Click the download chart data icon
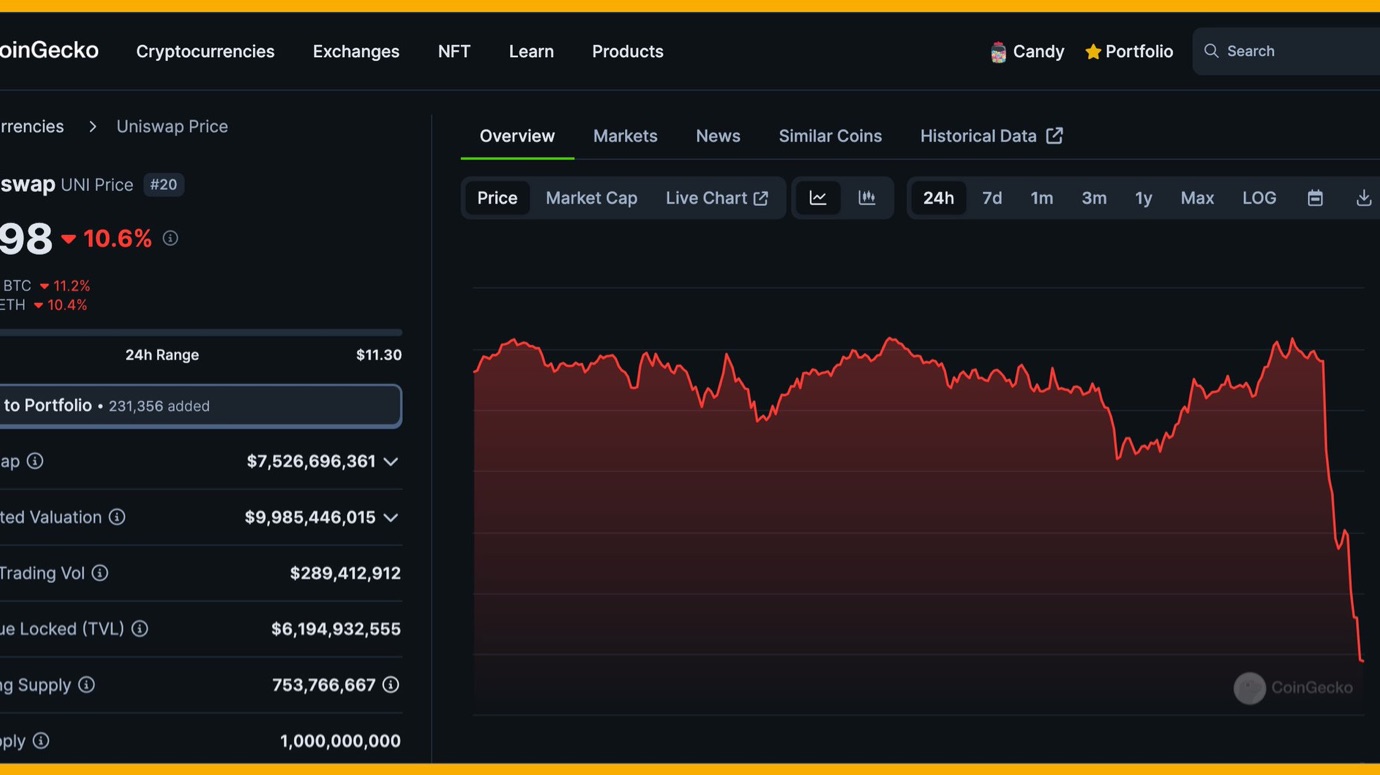 click(1363, 198)
